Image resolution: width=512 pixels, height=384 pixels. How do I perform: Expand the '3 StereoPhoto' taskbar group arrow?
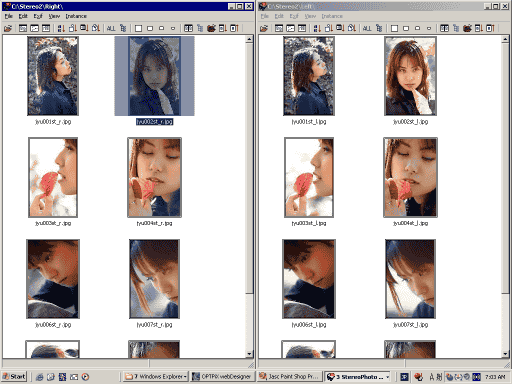pos(388,377)
